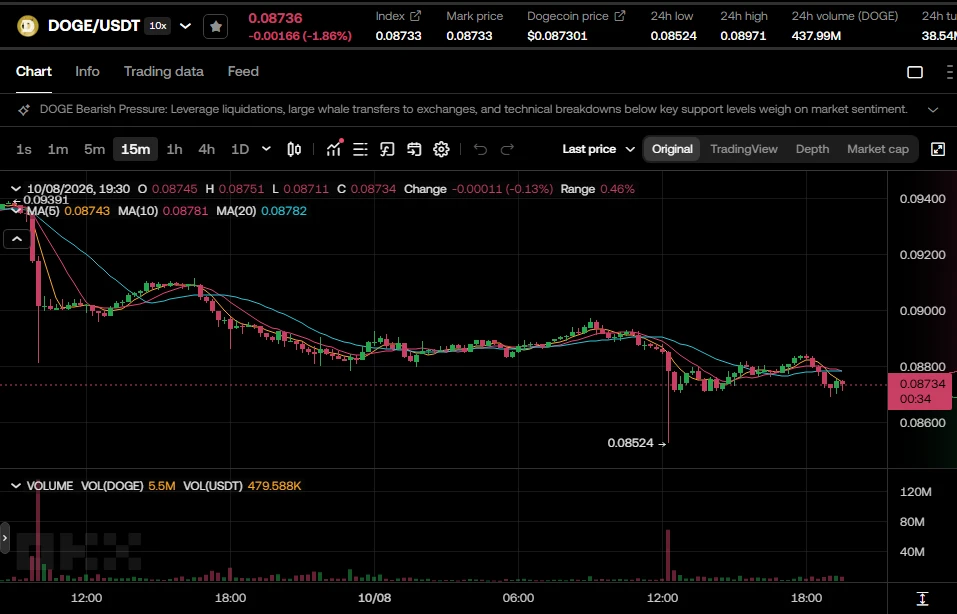957x614 pixels.
Task: Click the layout window icon beside the tabs
Action: (915, 72)
